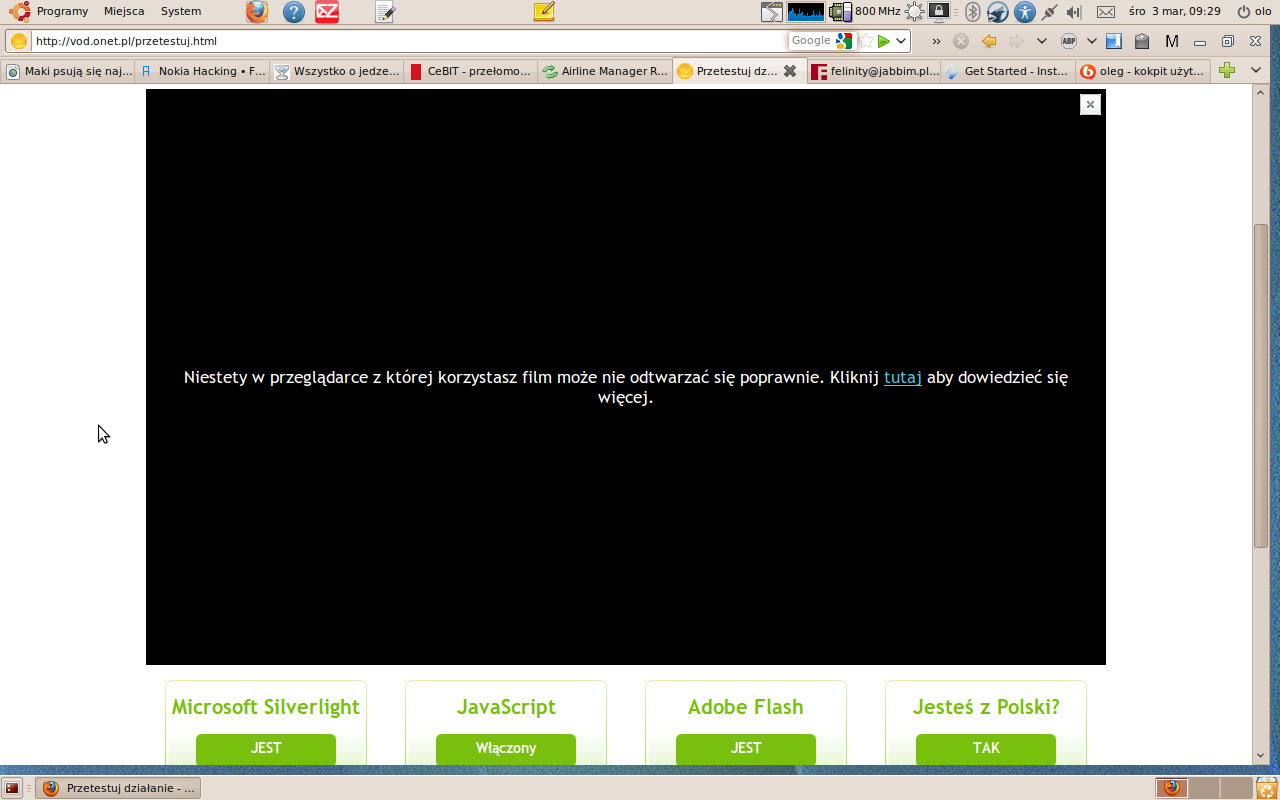Select Przetestuj działanie taskbar window button
The image size is (1280, 800).
point(119,788)
